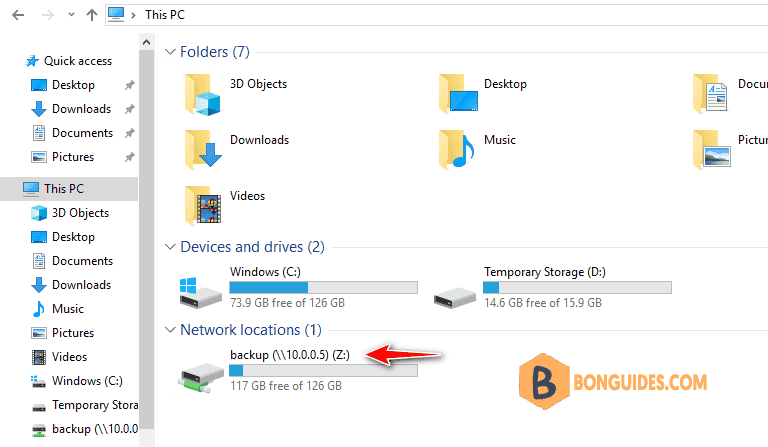Click the Windows (C:) storage usage bar
Viewport: 768px width, 447px height.
tap(324, 287)
